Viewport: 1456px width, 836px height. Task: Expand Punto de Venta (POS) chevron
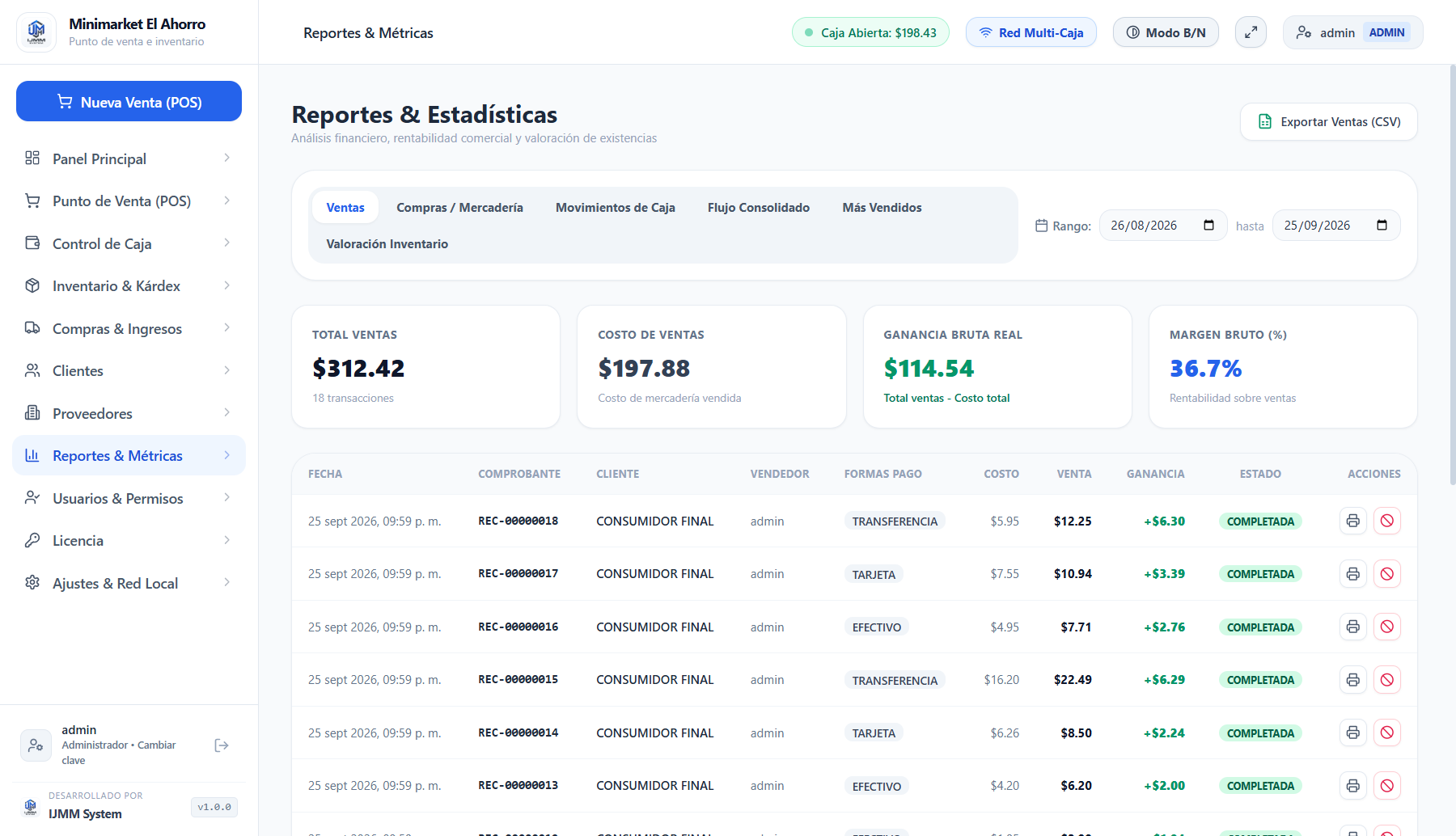click(226, 201)
